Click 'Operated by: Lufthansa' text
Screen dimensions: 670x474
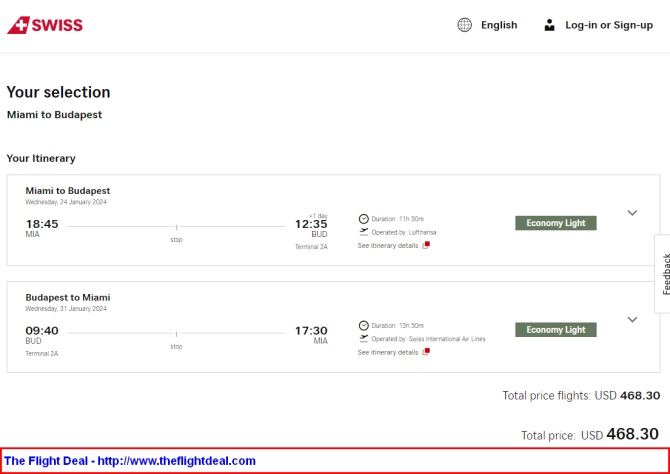(404, 233)
